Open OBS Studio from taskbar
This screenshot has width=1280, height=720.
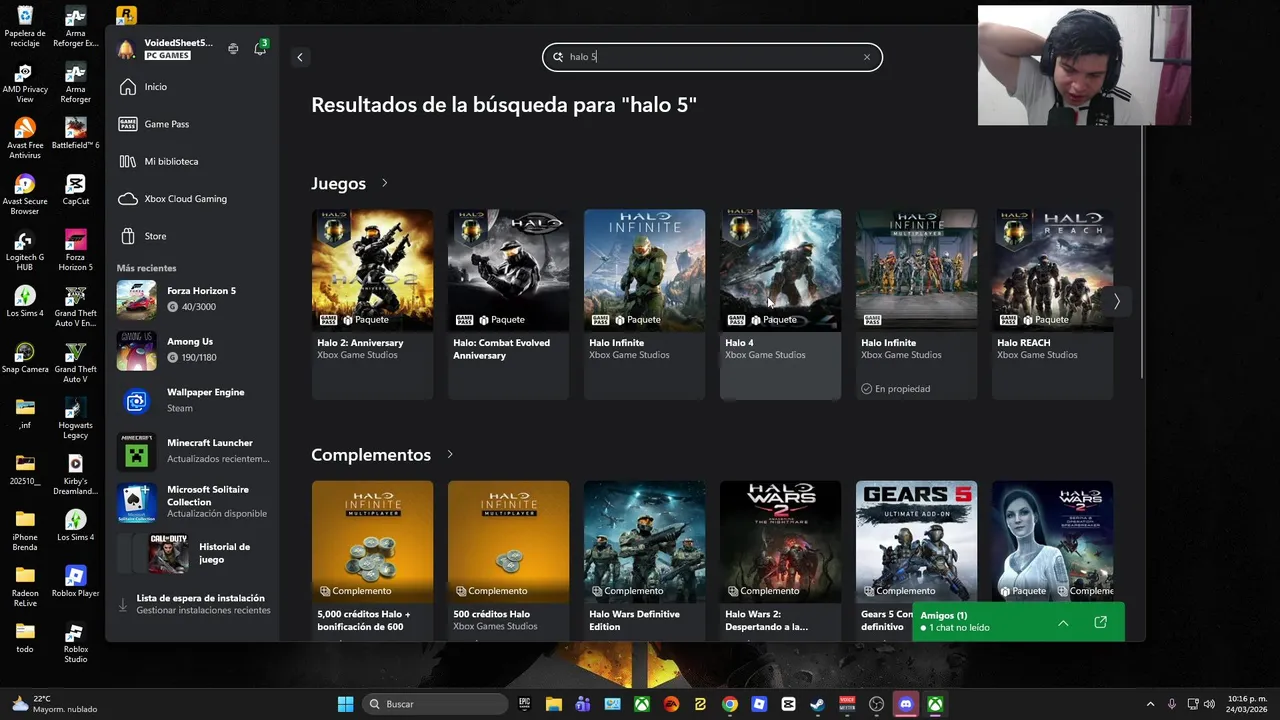pos(877,704)
